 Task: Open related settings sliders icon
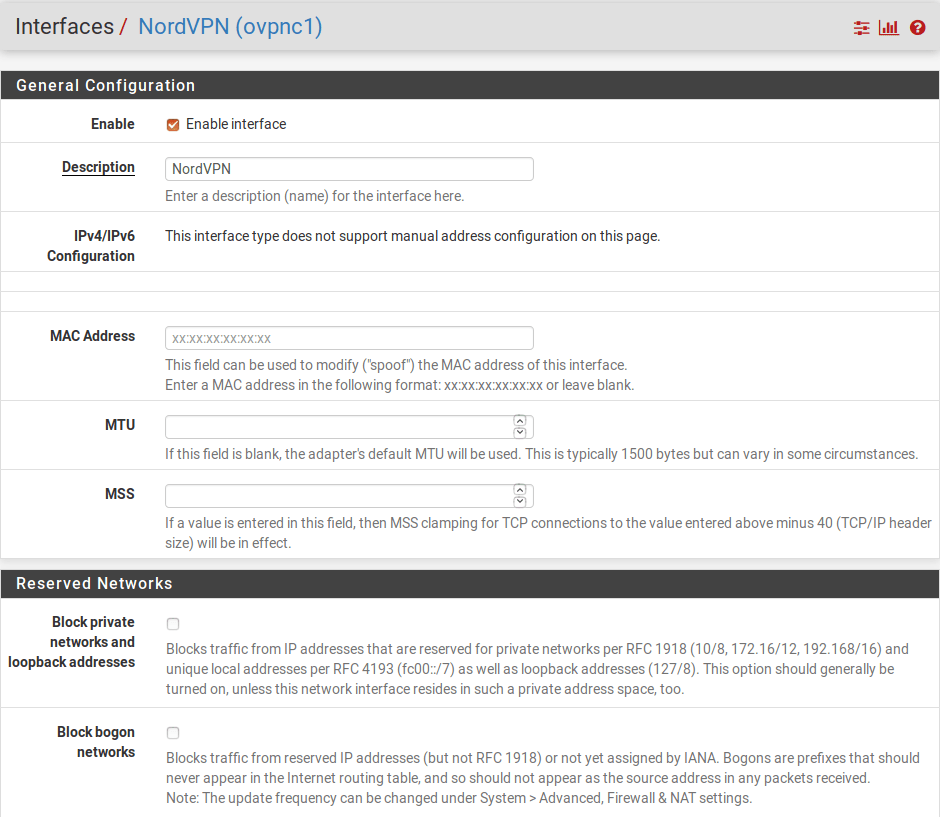861,28
